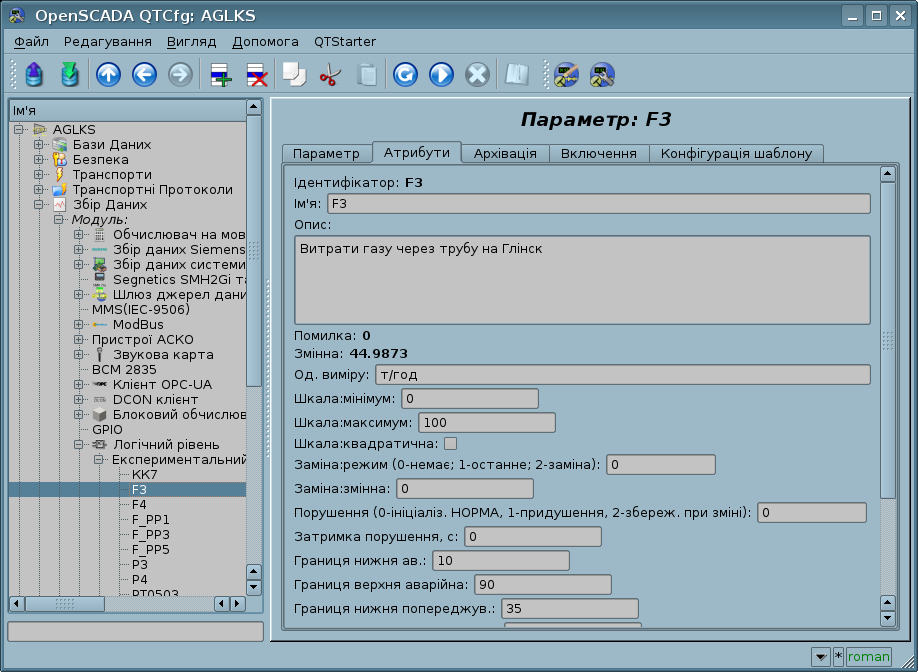Toggle the 'Шкала:квадратична' checkbox
Screen dimensions: 918x672
450,443
